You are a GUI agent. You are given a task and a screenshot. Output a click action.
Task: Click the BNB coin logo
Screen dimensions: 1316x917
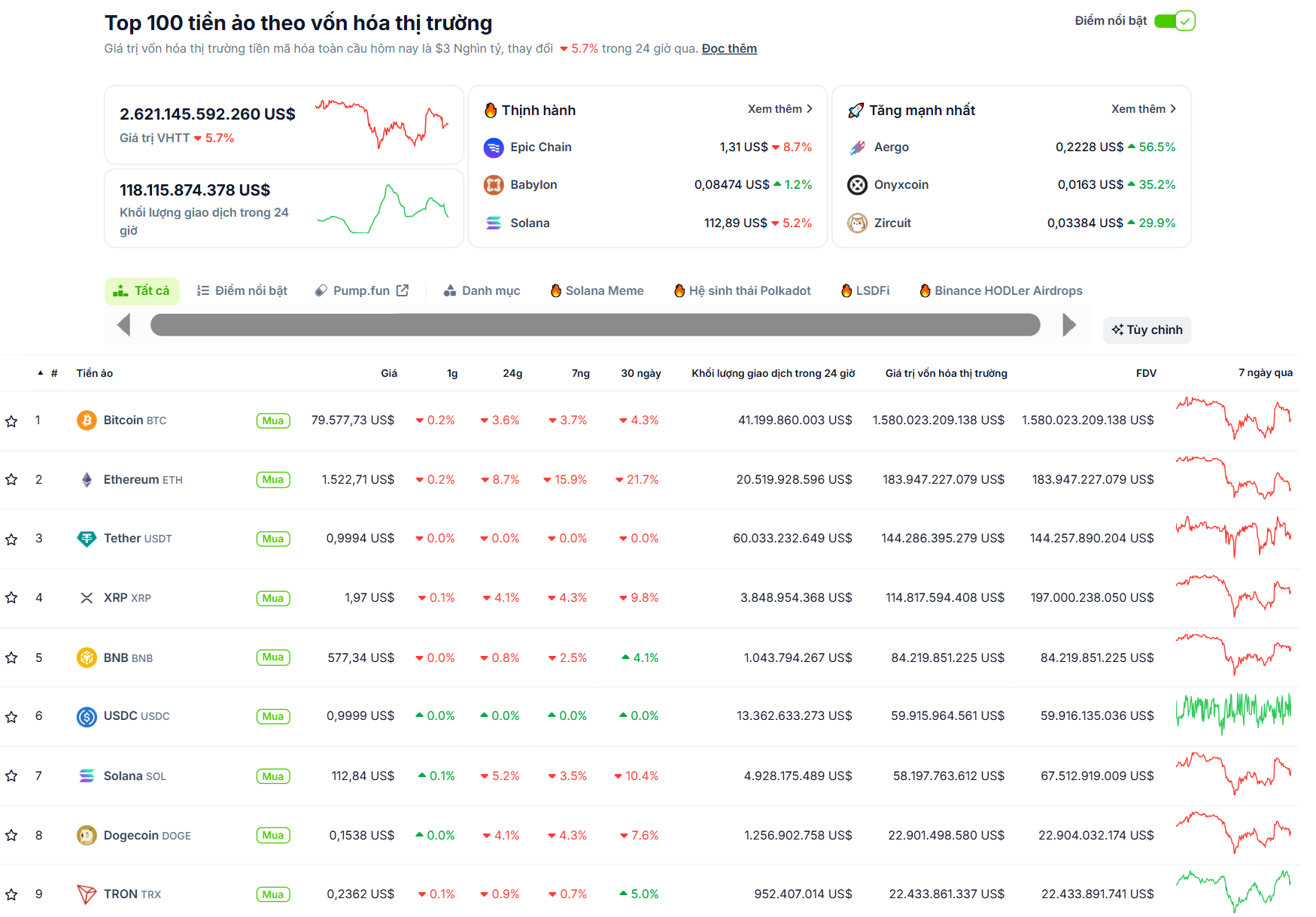(87, 657)
